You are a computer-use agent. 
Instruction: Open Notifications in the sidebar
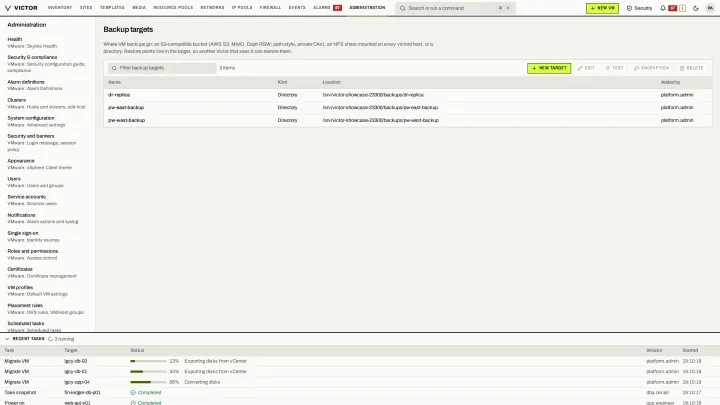point(47,218)
